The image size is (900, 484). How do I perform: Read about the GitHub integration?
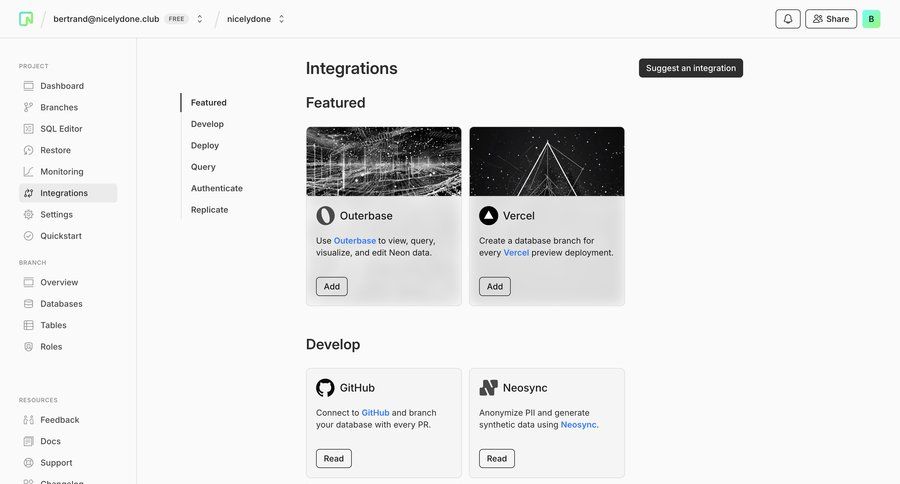(x=333, y=459)
